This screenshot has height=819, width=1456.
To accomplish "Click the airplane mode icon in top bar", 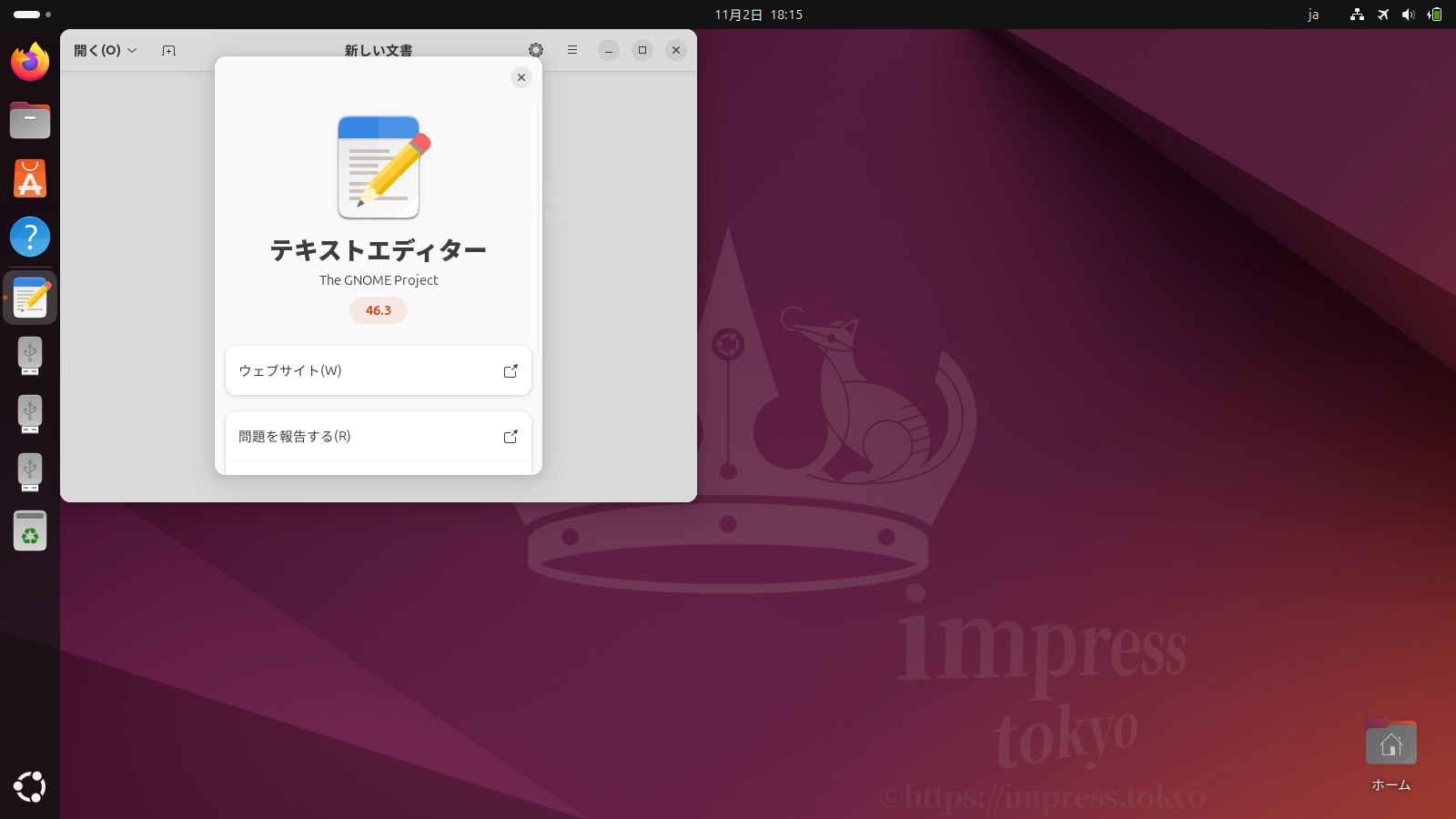I will point(1383,15).
